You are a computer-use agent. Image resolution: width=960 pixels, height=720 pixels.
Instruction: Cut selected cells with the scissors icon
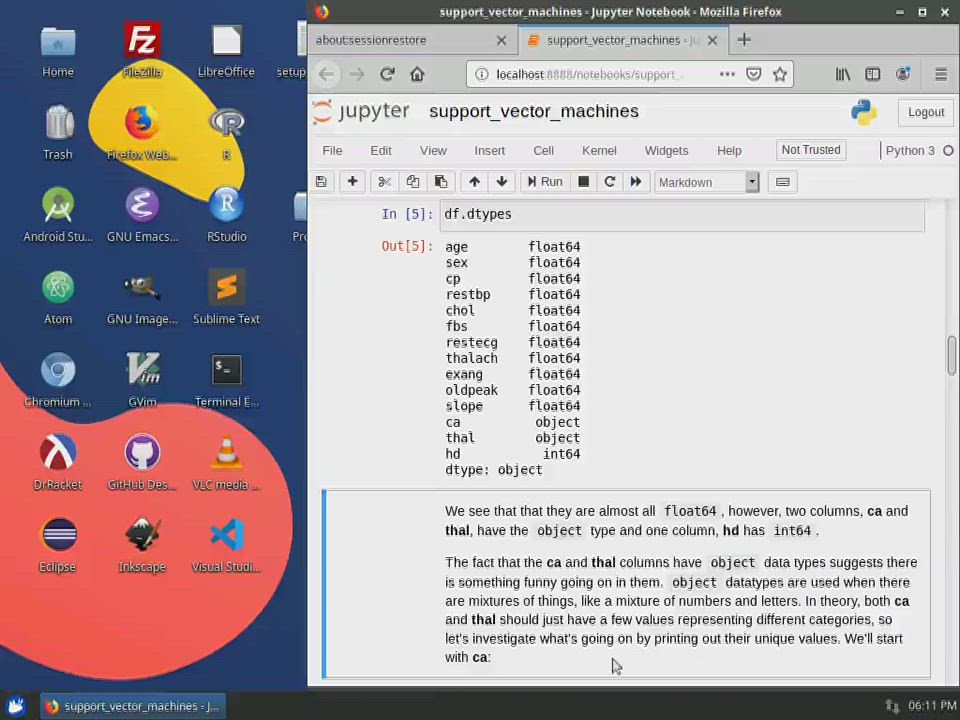point(384,182)
